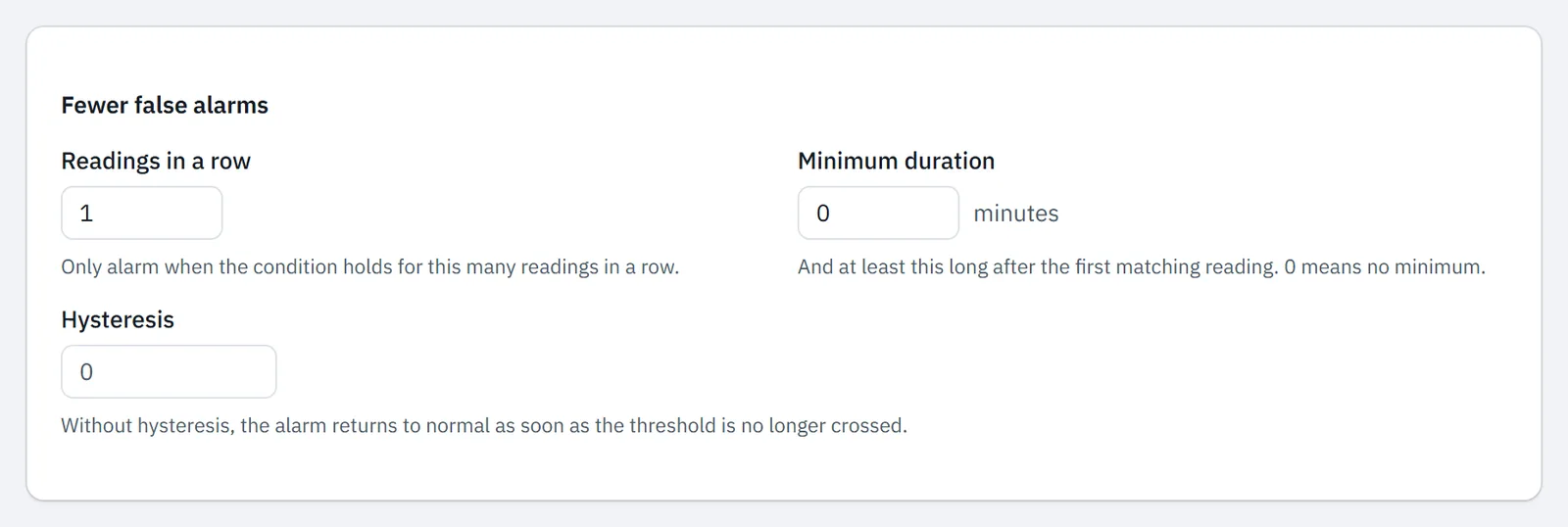Click the phrase '0 means no minimum'
The height and width of the screenshot is (527, 1568).
click(x=1383, y=266)
